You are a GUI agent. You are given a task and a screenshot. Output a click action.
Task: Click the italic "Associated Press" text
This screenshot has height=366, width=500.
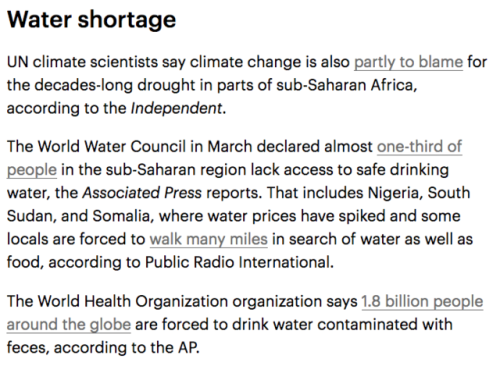pyautogui.click(x=142, y=193)
